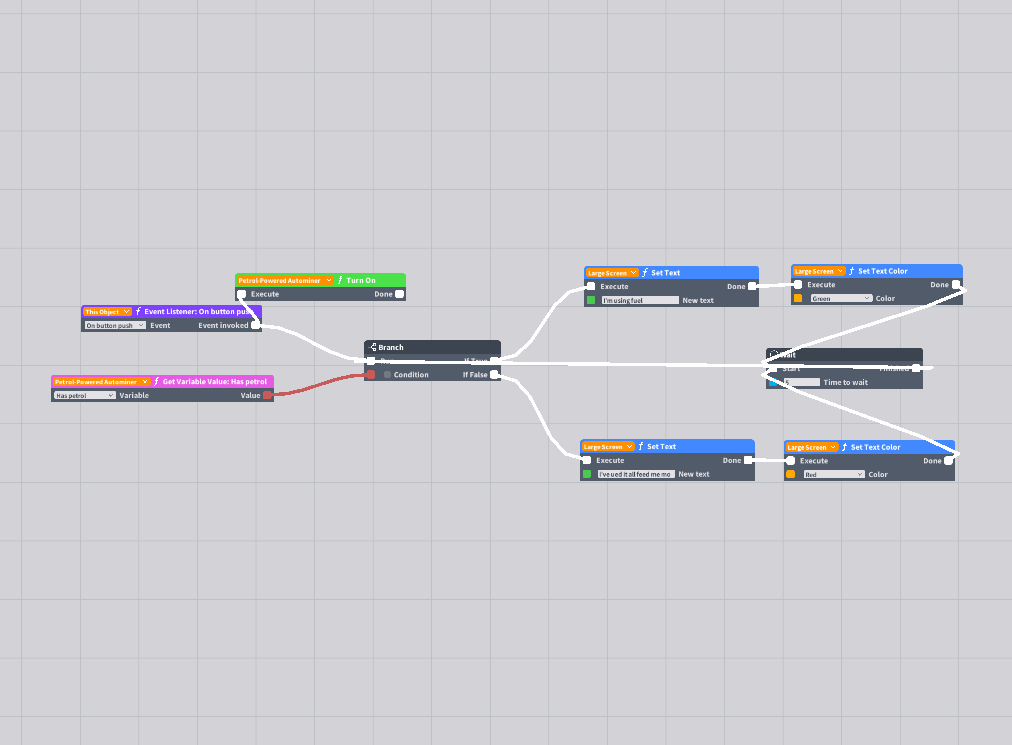Click the Wait node clock icon
Screen dimensions: 1012x745
tap(774, 354)
